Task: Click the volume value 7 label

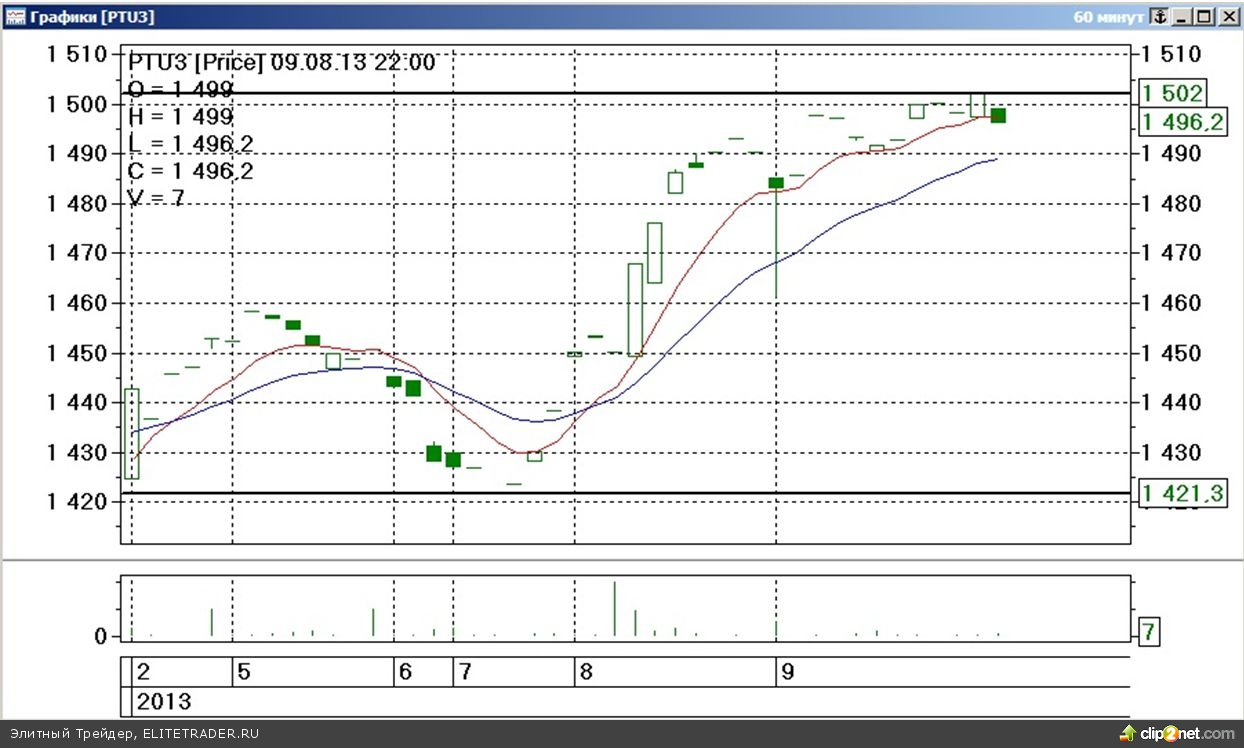Action: coord(1150,632)
